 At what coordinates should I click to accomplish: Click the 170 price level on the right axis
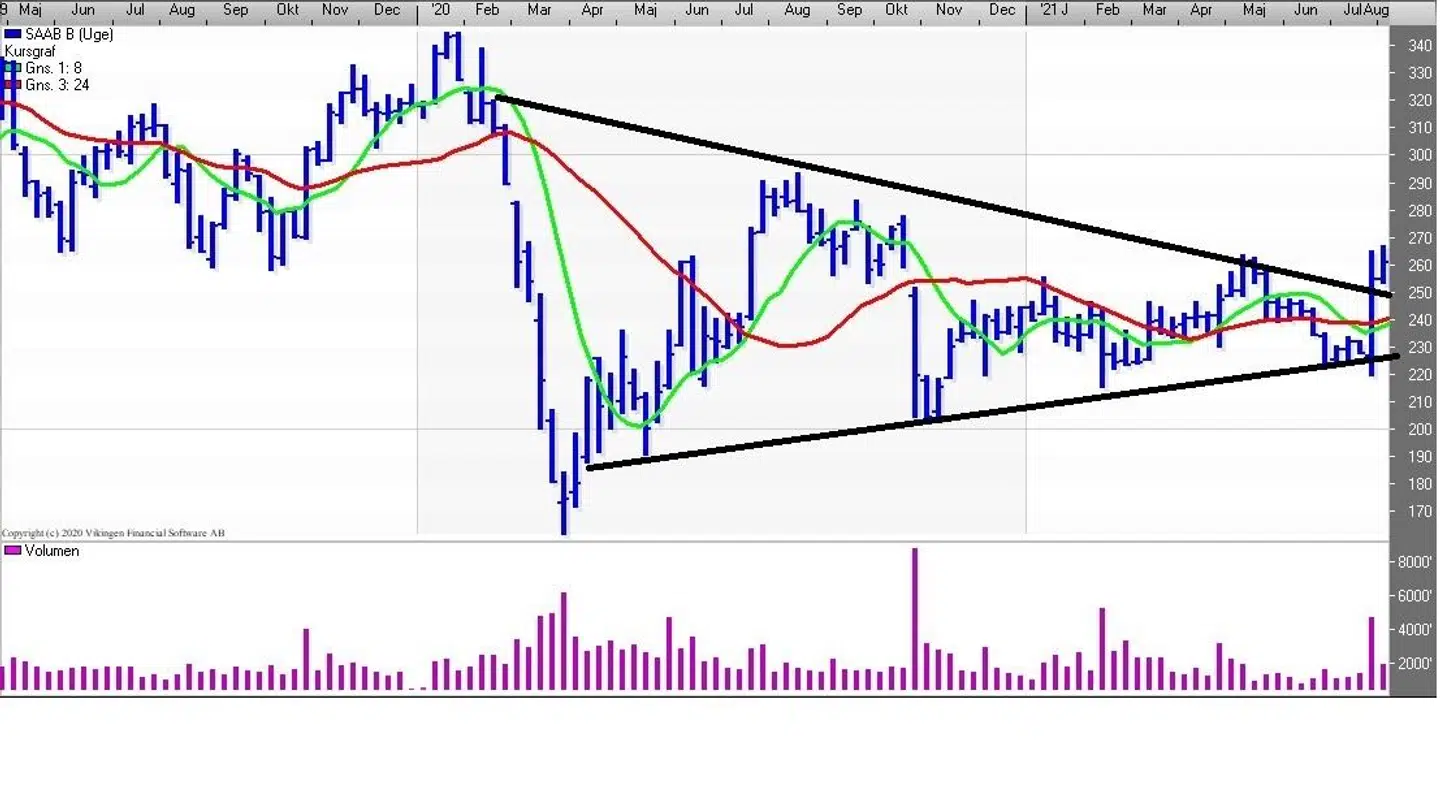tap(1419, 511)
